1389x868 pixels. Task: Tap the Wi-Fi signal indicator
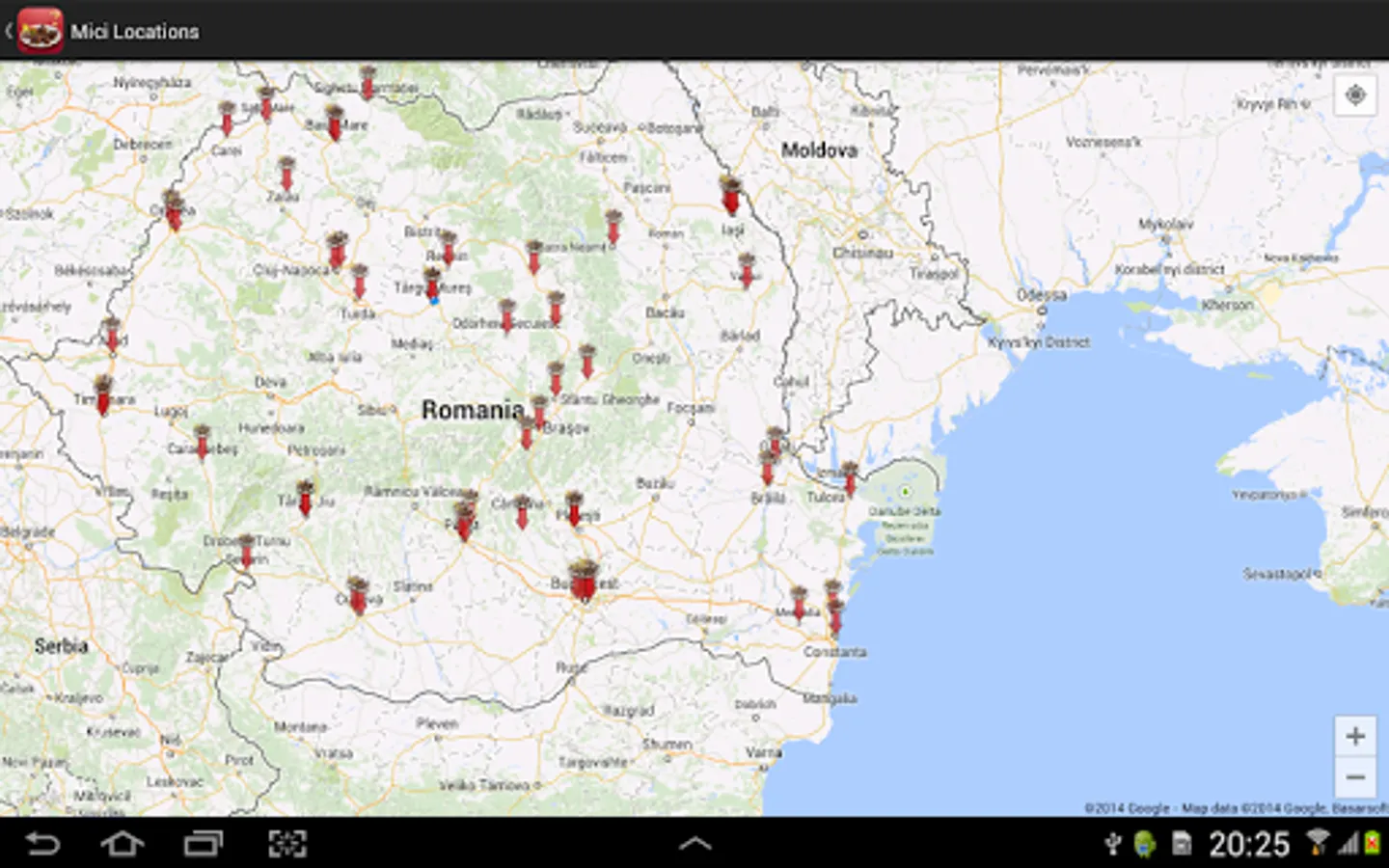(x=1318, y=843)
